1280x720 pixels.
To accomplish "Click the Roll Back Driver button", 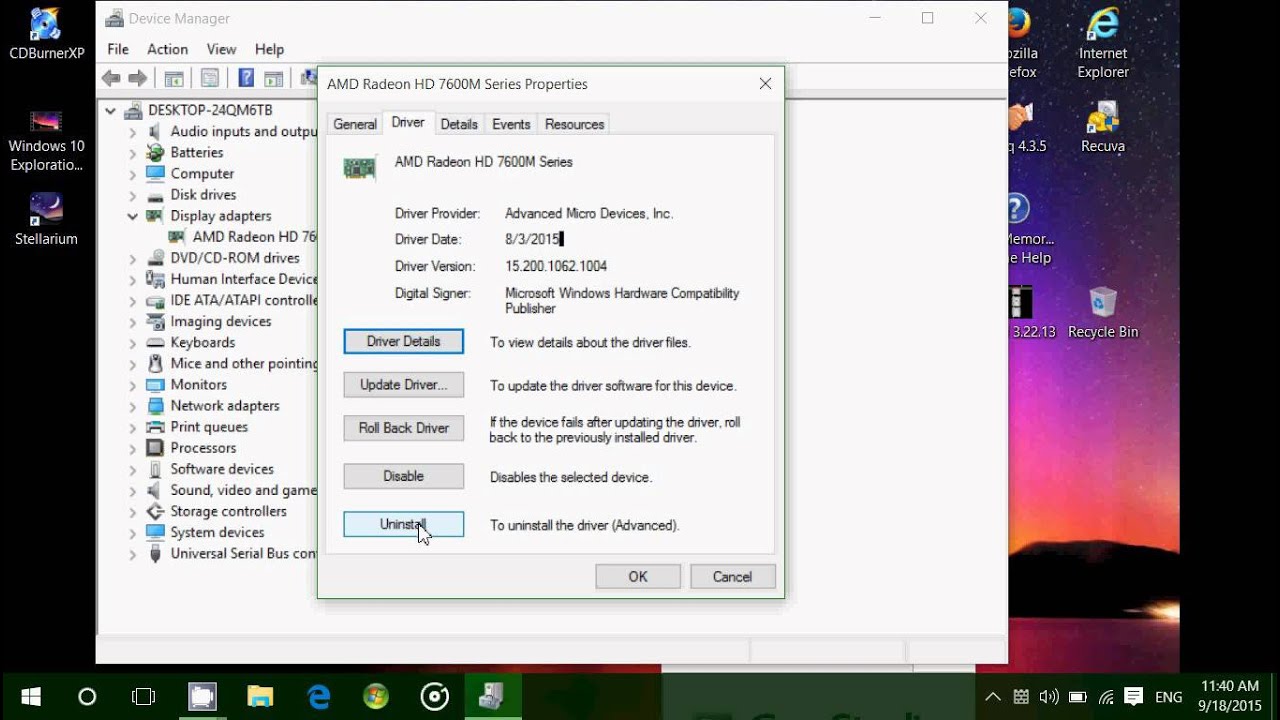I will 404,428.
